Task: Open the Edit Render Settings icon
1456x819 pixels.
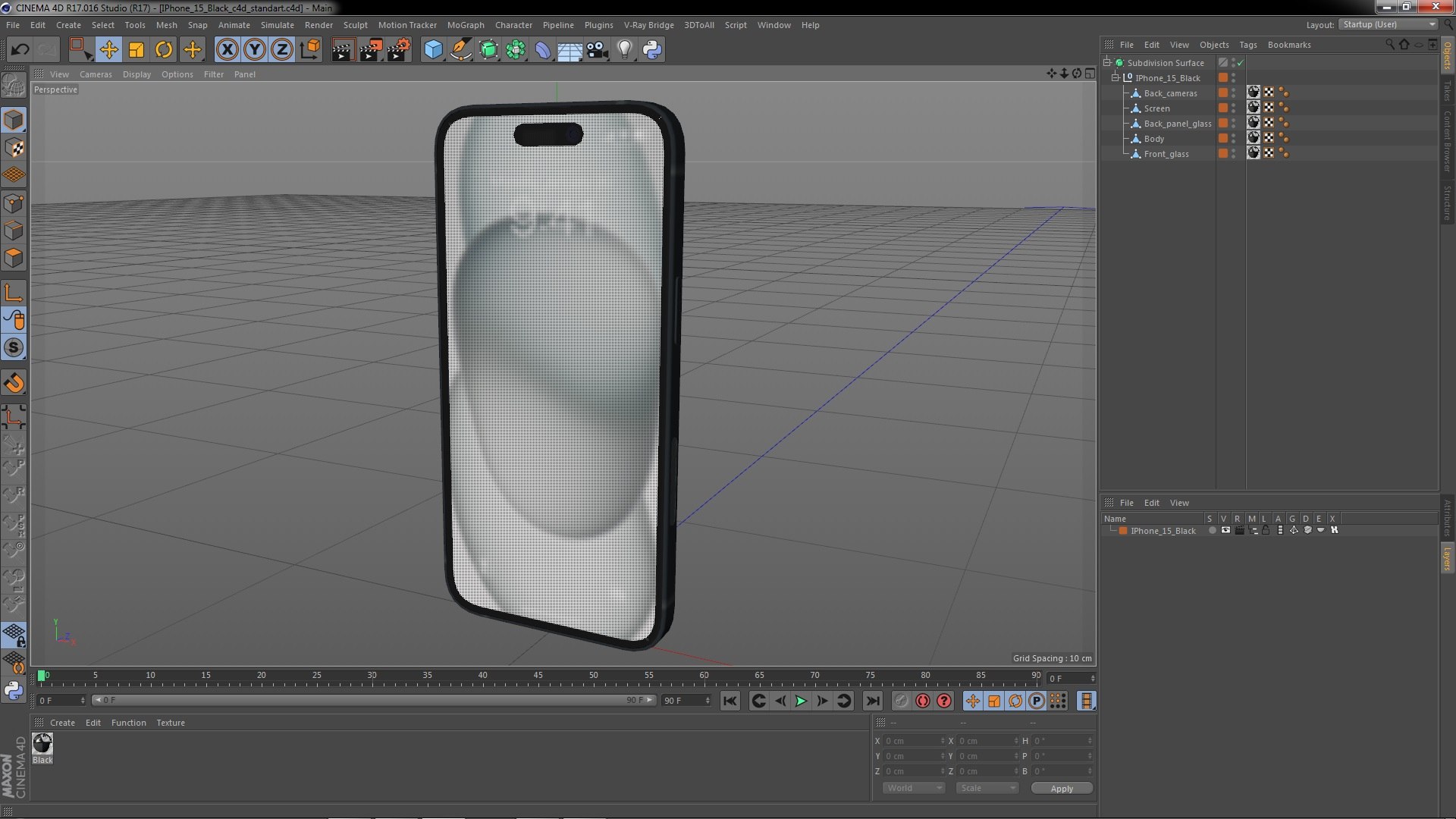Action: coord(398,50)
